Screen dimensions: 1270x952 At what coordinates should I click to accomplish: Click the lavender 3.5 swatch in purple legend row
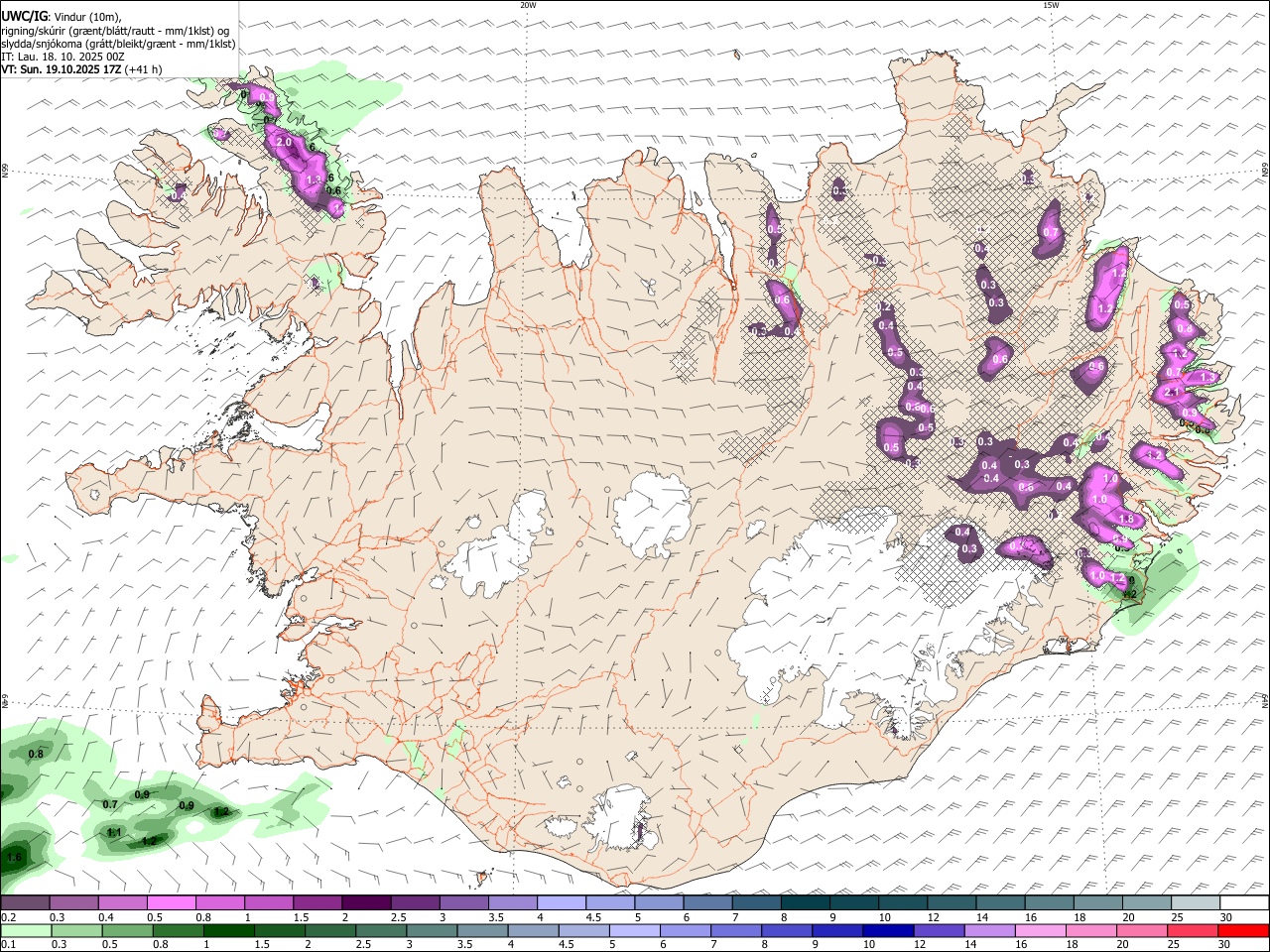[x=512, y=902]
